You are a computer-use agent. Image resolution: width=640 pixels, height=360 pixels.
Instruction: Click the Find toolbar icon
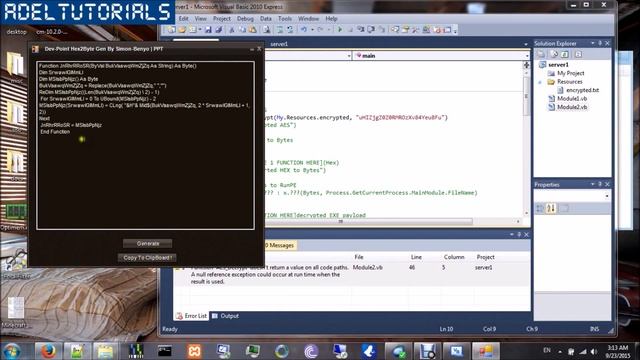[267, 29]
